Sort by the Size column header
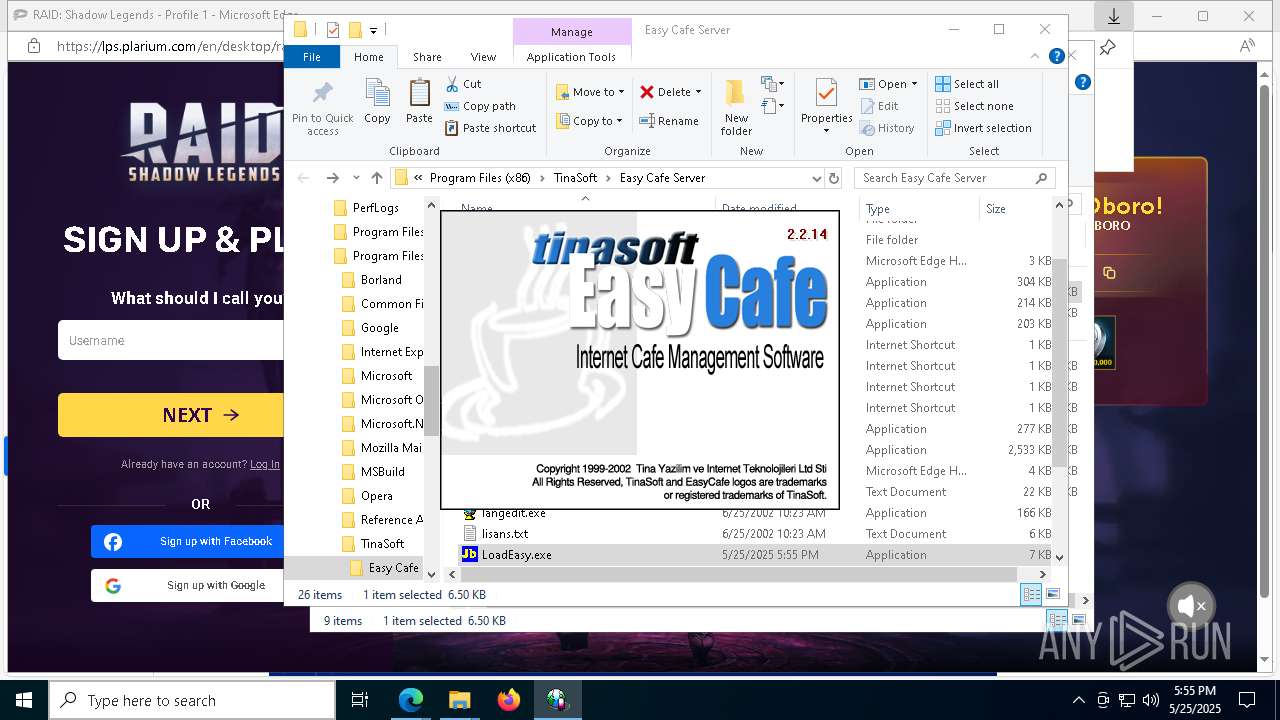 click(x=1014, y=209)
